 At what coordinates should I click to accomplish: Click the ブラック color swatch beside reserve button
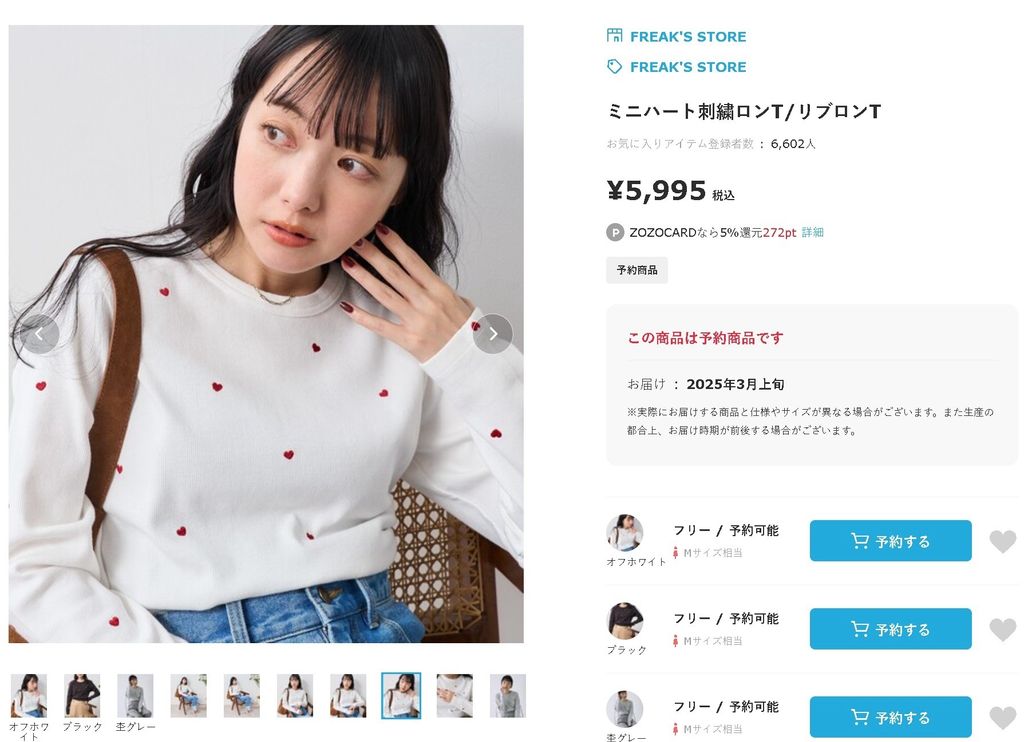[x=624, y=621]
